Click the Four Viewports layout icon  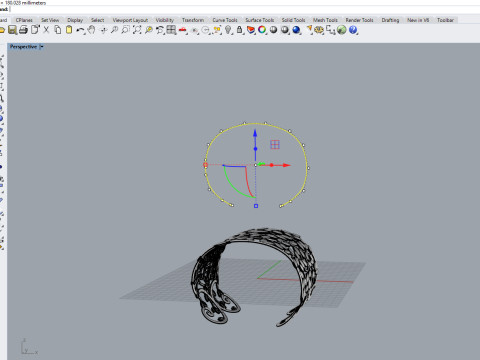click(171, 30)
